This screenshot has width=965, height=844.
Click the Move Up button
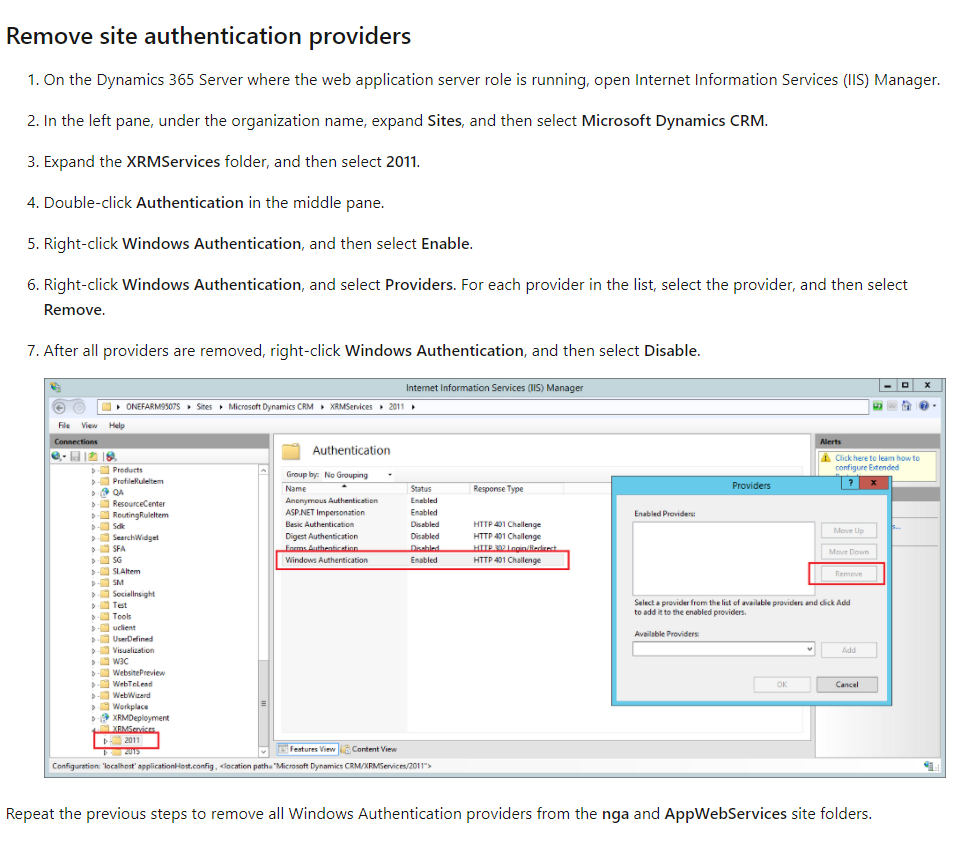[848, 531]
